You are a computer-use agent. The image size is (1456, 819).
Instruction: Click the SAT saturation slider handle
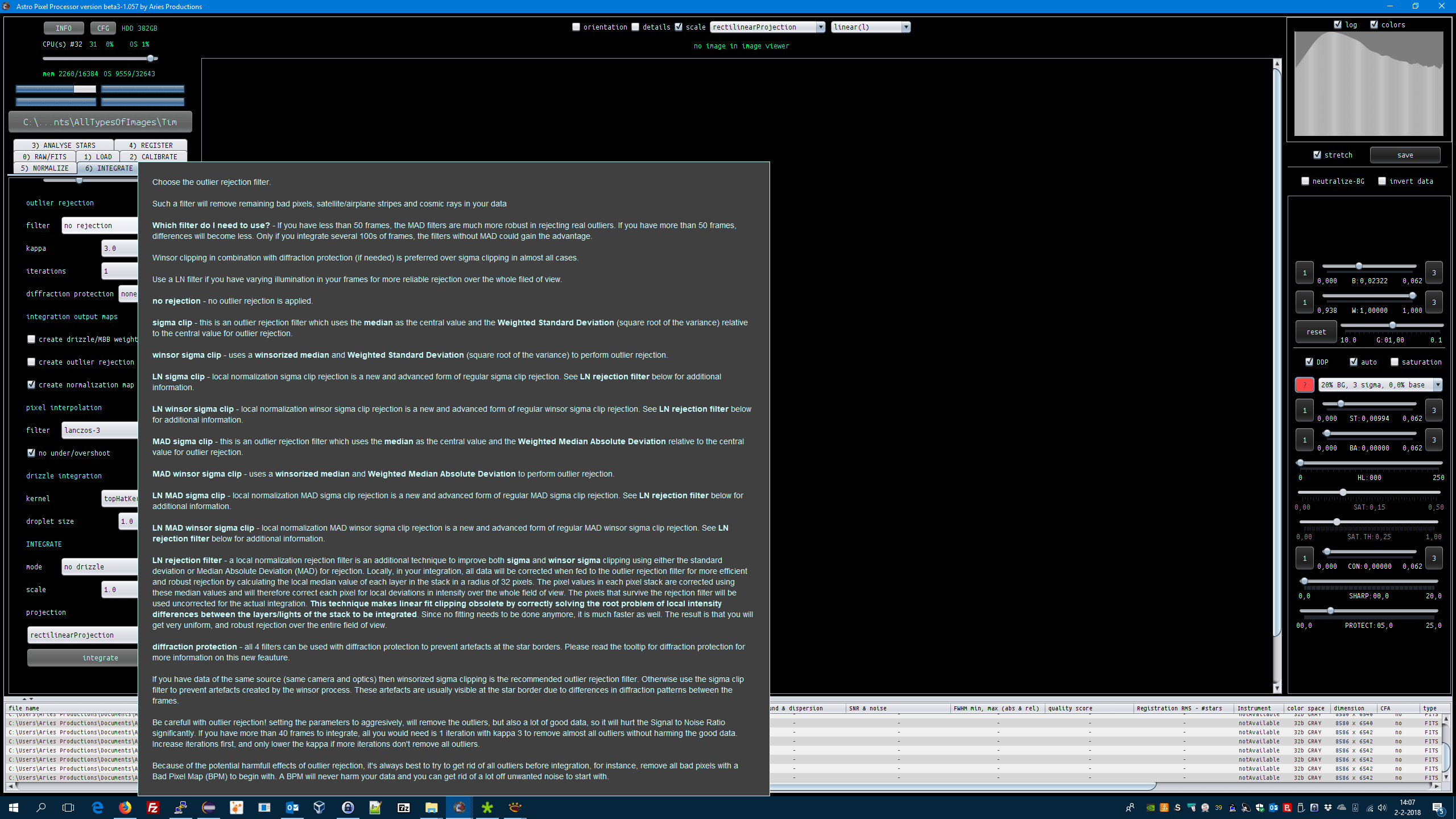[x=1343, y=492]
